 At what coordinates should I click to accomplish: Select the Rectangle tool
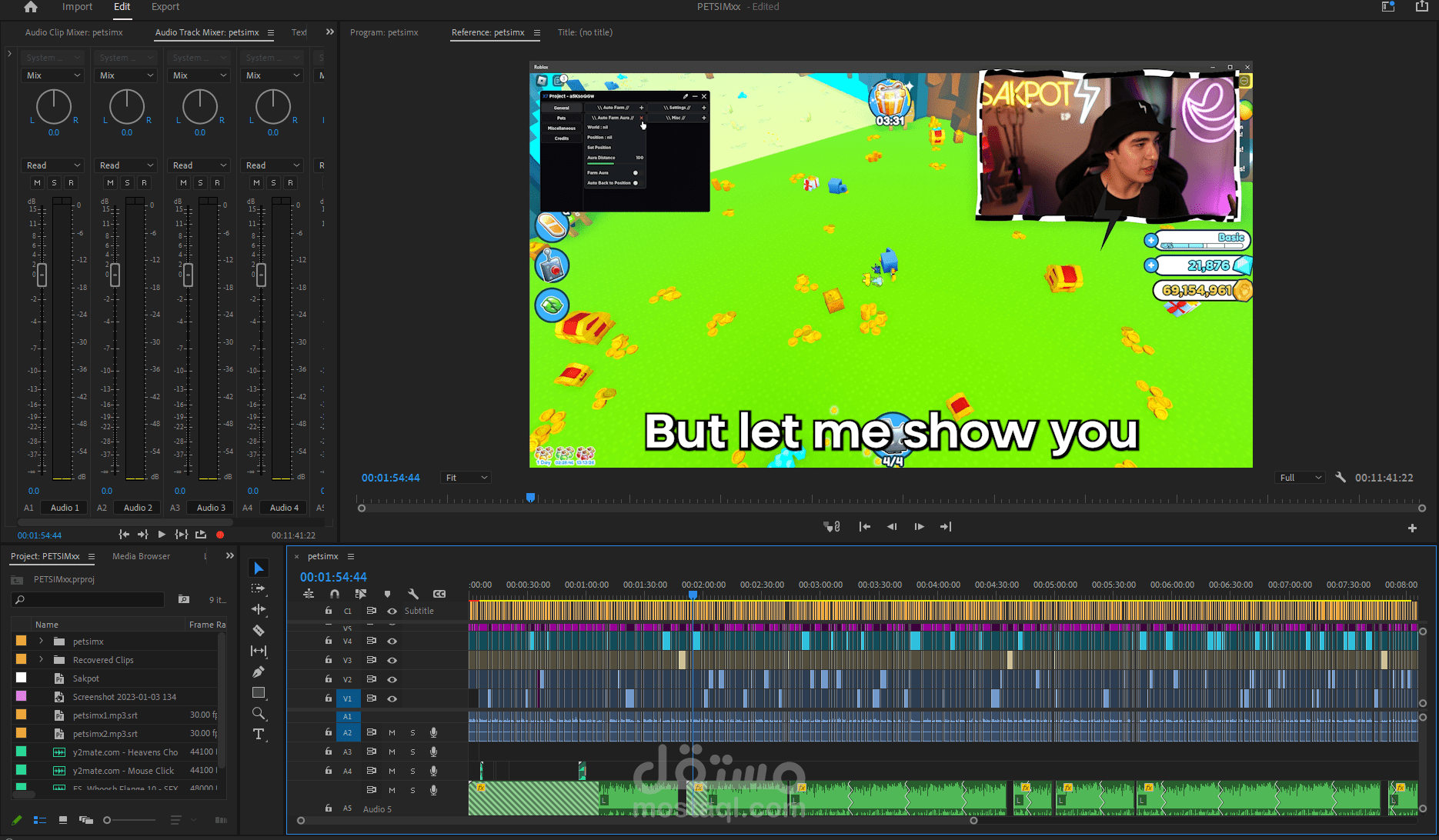coord(259,692)
